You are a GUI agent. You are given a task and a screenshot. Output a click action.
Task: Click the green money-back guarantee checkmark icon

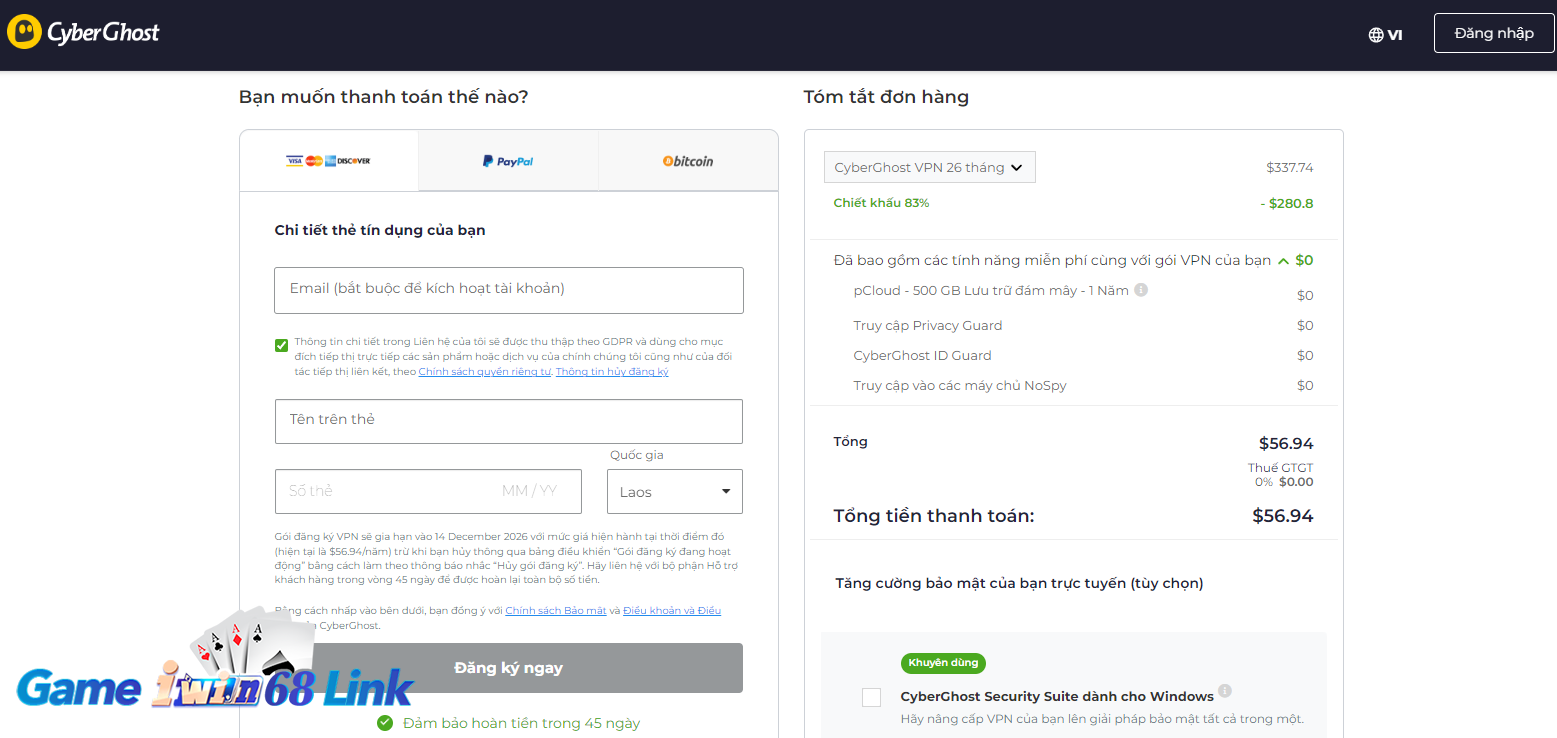tap(385, 723)
